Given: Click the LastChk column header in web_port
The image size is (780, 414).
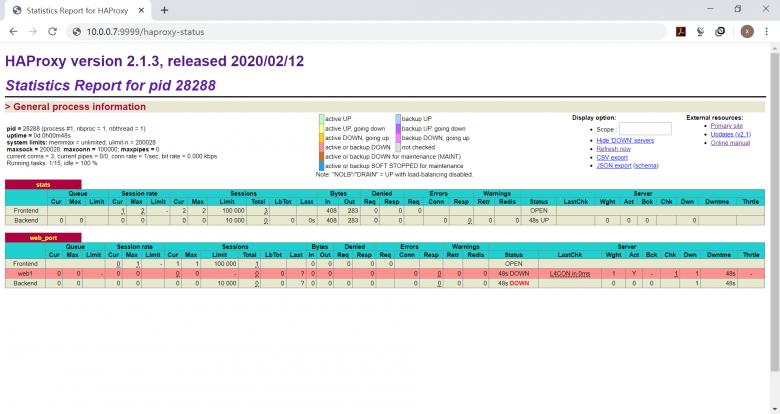Looking at the screenshot, I should pos(570,255).
